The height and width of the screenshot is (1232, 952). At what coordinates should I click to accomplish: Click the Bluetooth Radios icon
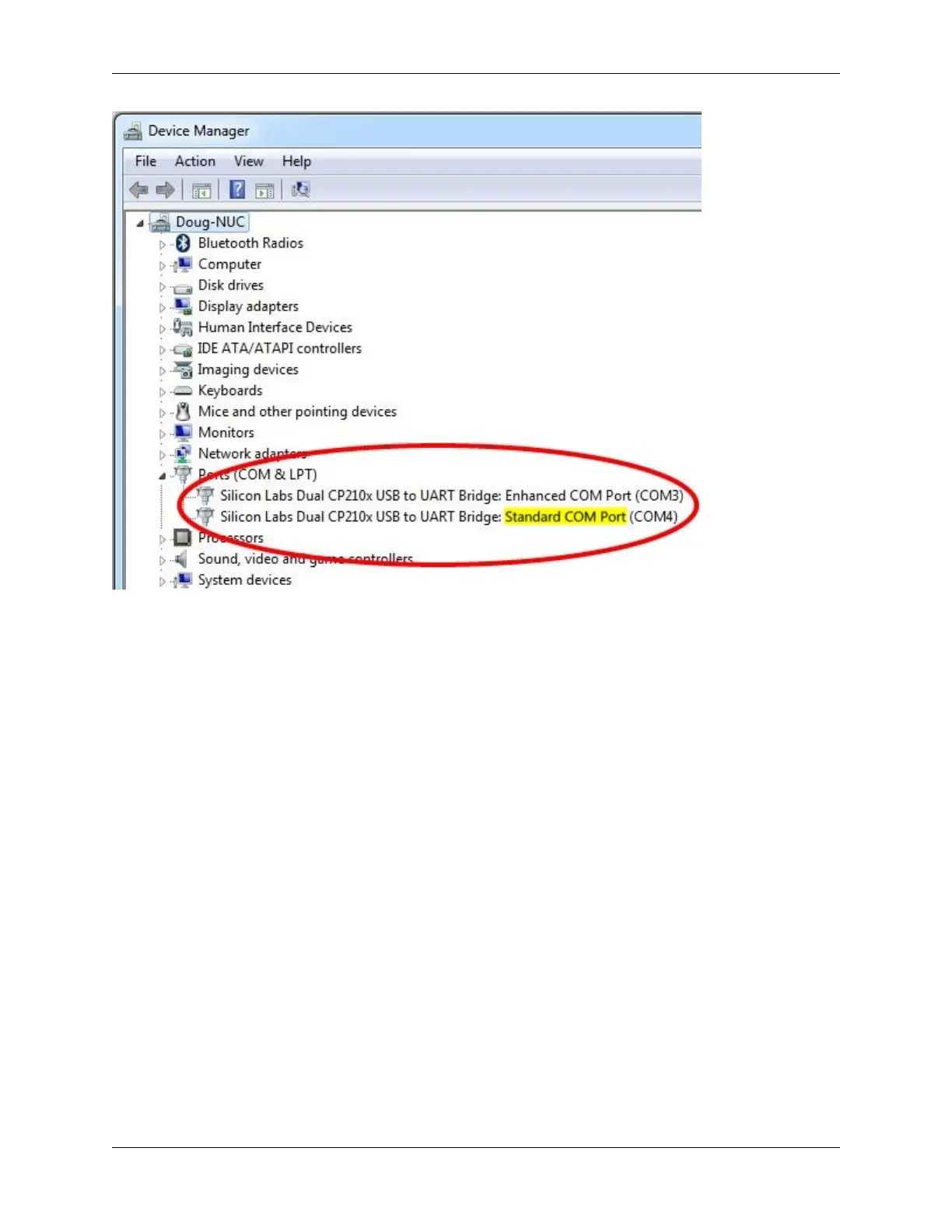(183, 243)
